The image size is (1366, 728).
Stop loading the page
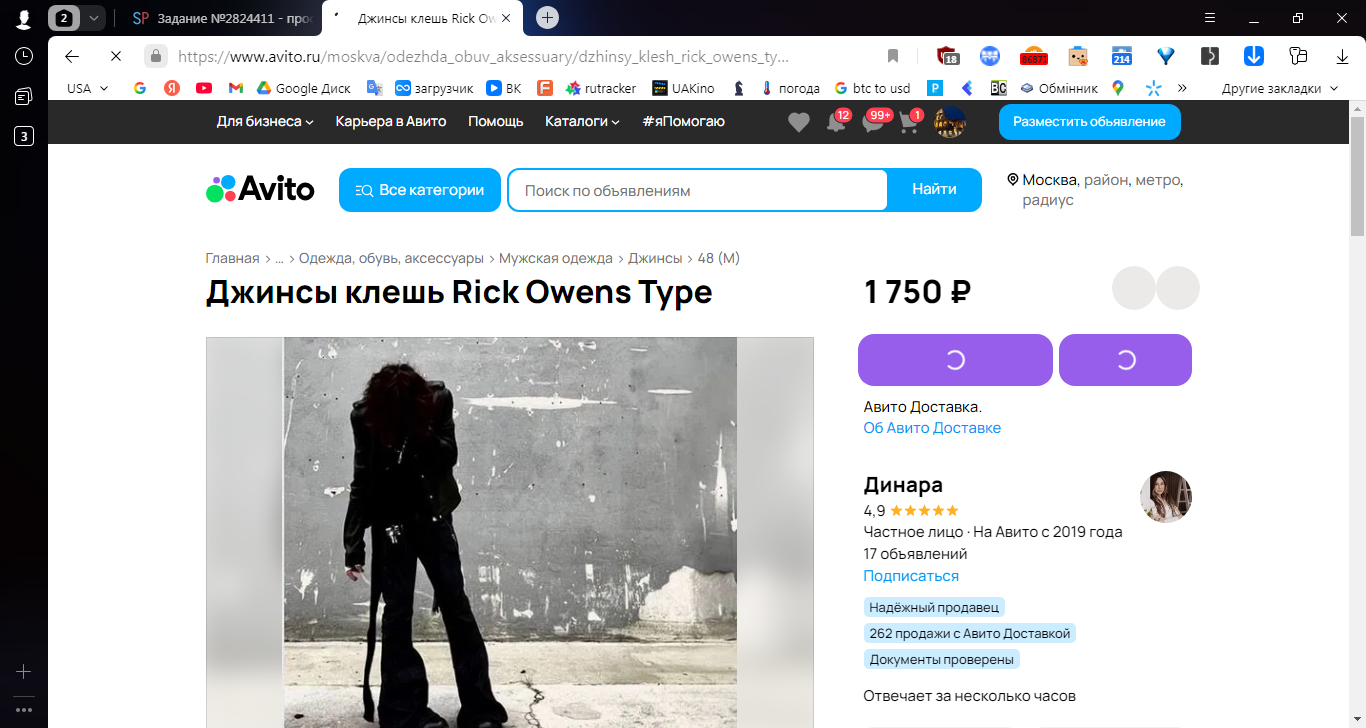pyautogui.click(x=115, y=56)
